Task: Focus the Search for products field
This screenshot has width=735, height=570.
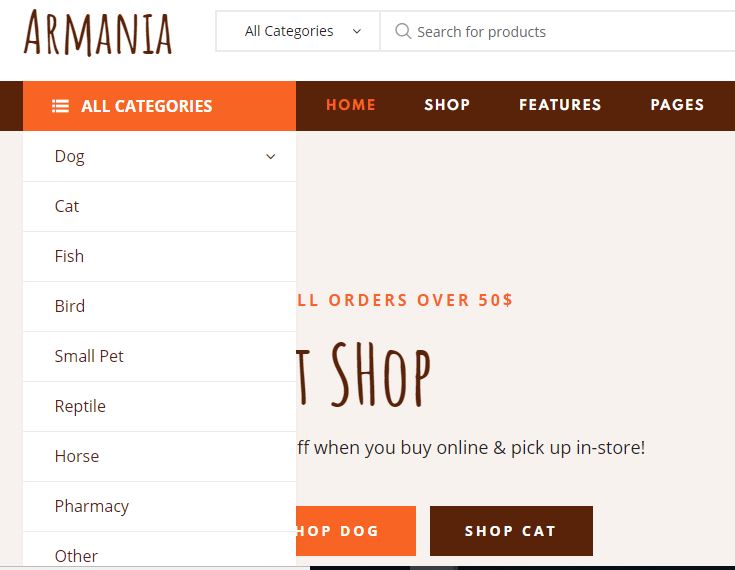Action: click(x=558, y=31)
